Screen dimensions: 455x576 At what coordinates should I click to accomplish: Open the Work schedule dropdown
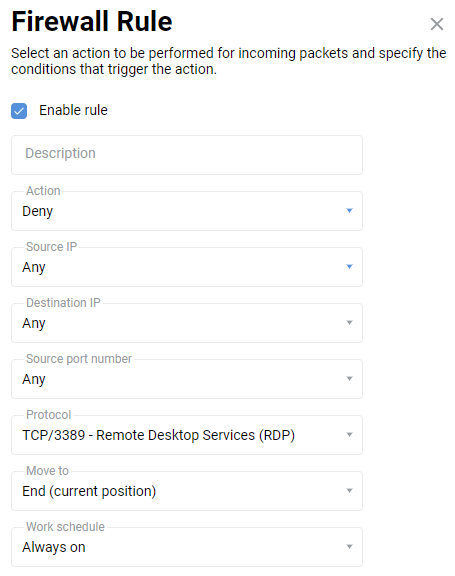click(x=187, y=547)
